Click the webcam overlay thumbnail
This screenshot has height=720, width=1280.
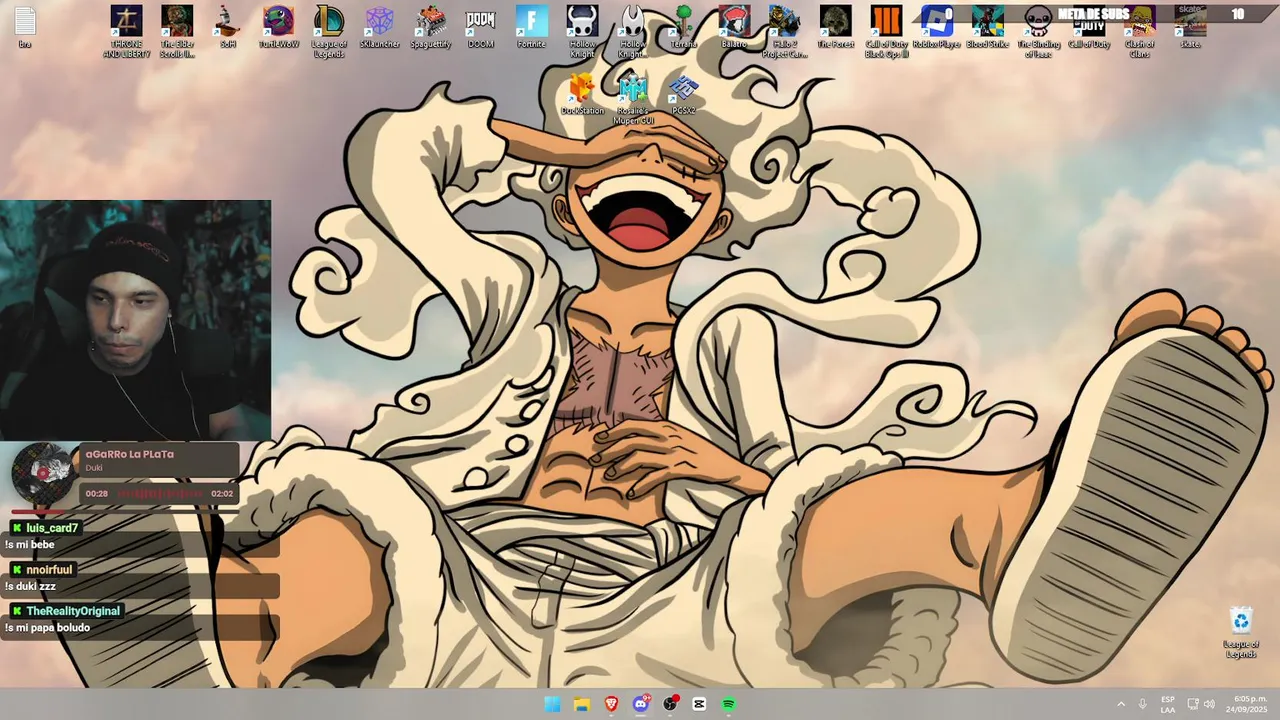pyautogui.click(x=135, y=320)
